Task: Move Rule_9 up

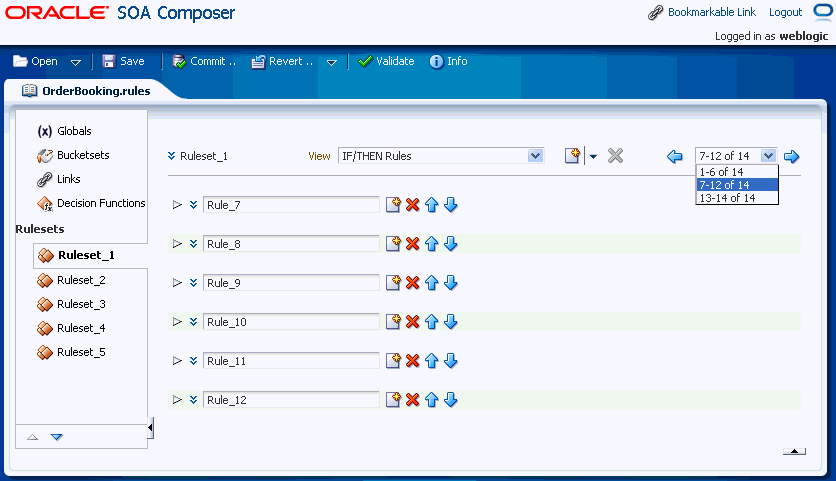Action: click(x=432, y=283)
